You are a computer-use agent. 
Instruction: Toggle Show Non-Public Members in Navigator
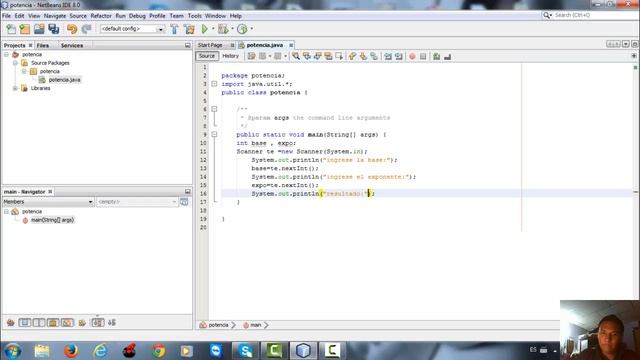click(53, 323)
